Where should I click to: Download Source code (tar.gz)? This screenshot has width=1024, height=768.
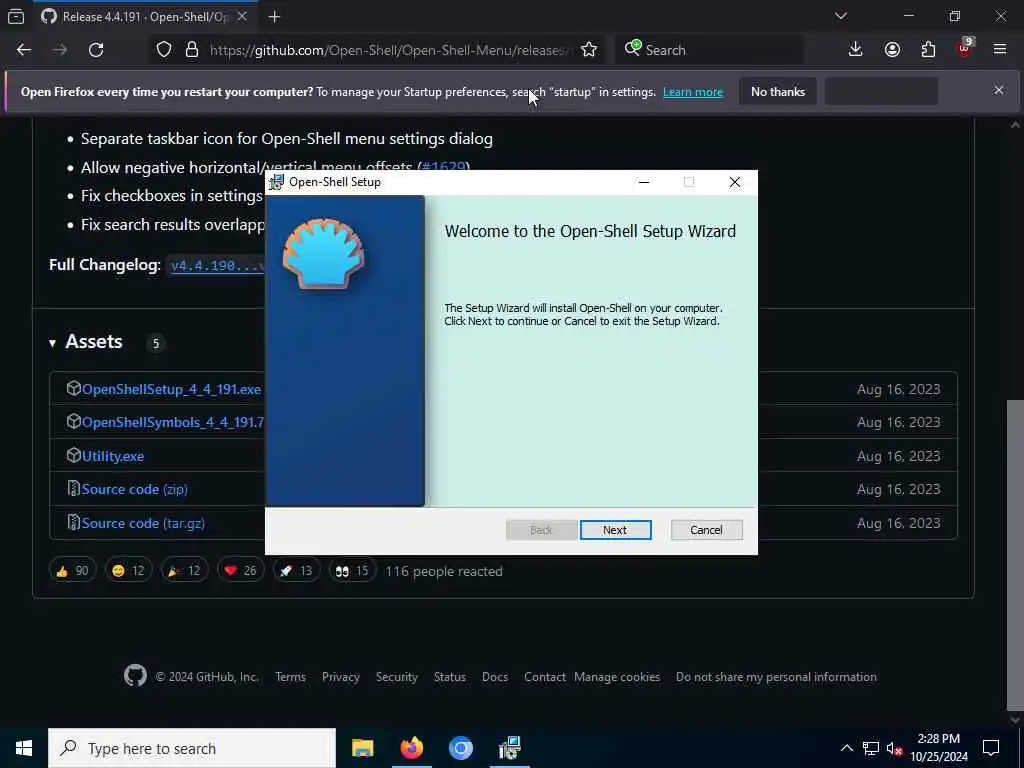pos(143,523)
